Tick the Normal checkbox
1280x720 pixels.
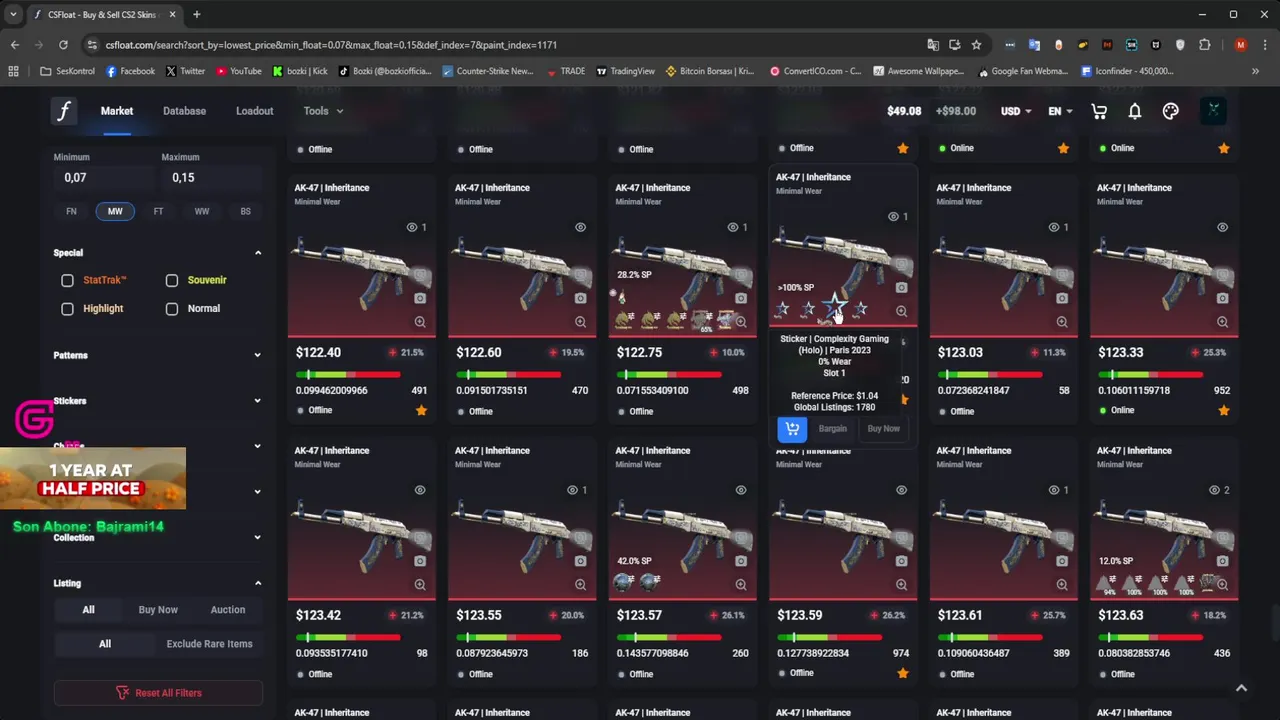coord(172,309)
